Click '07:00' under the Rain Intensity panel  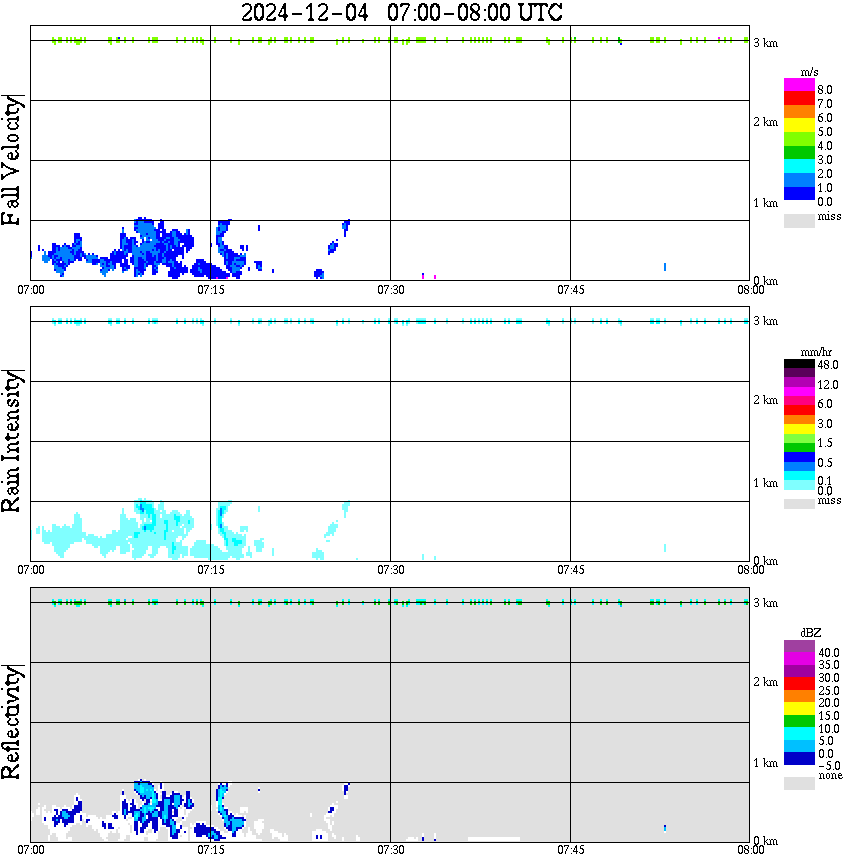[31, 570]
